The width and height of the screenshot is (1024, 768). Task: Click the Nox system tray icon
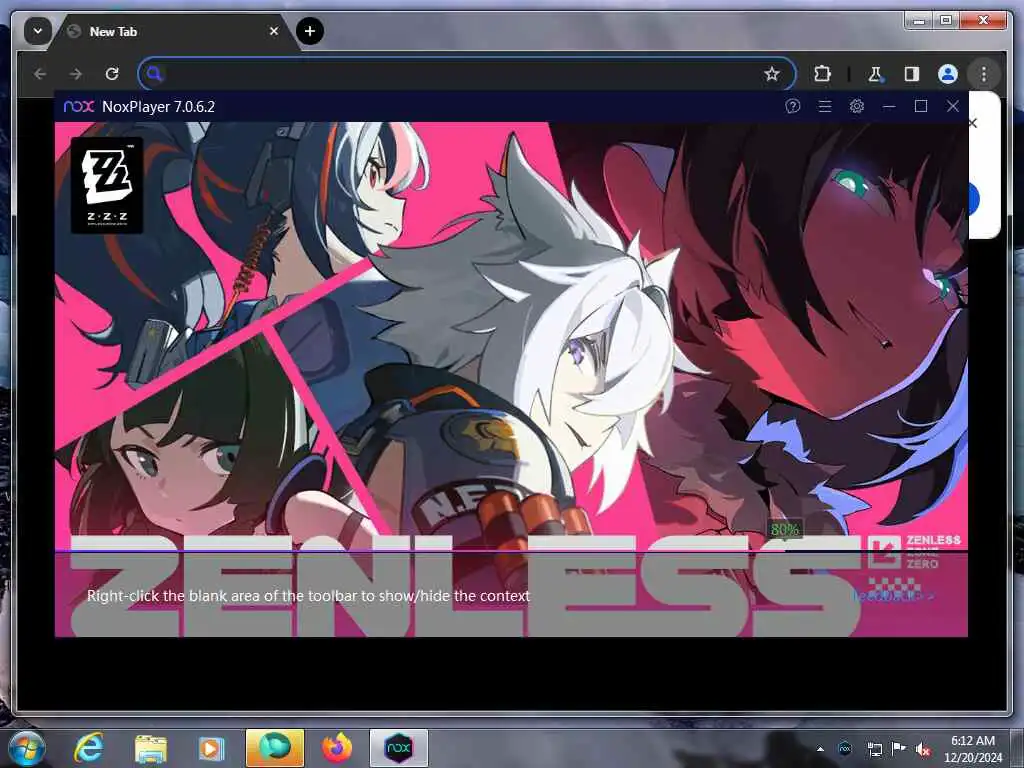point(845,749)
